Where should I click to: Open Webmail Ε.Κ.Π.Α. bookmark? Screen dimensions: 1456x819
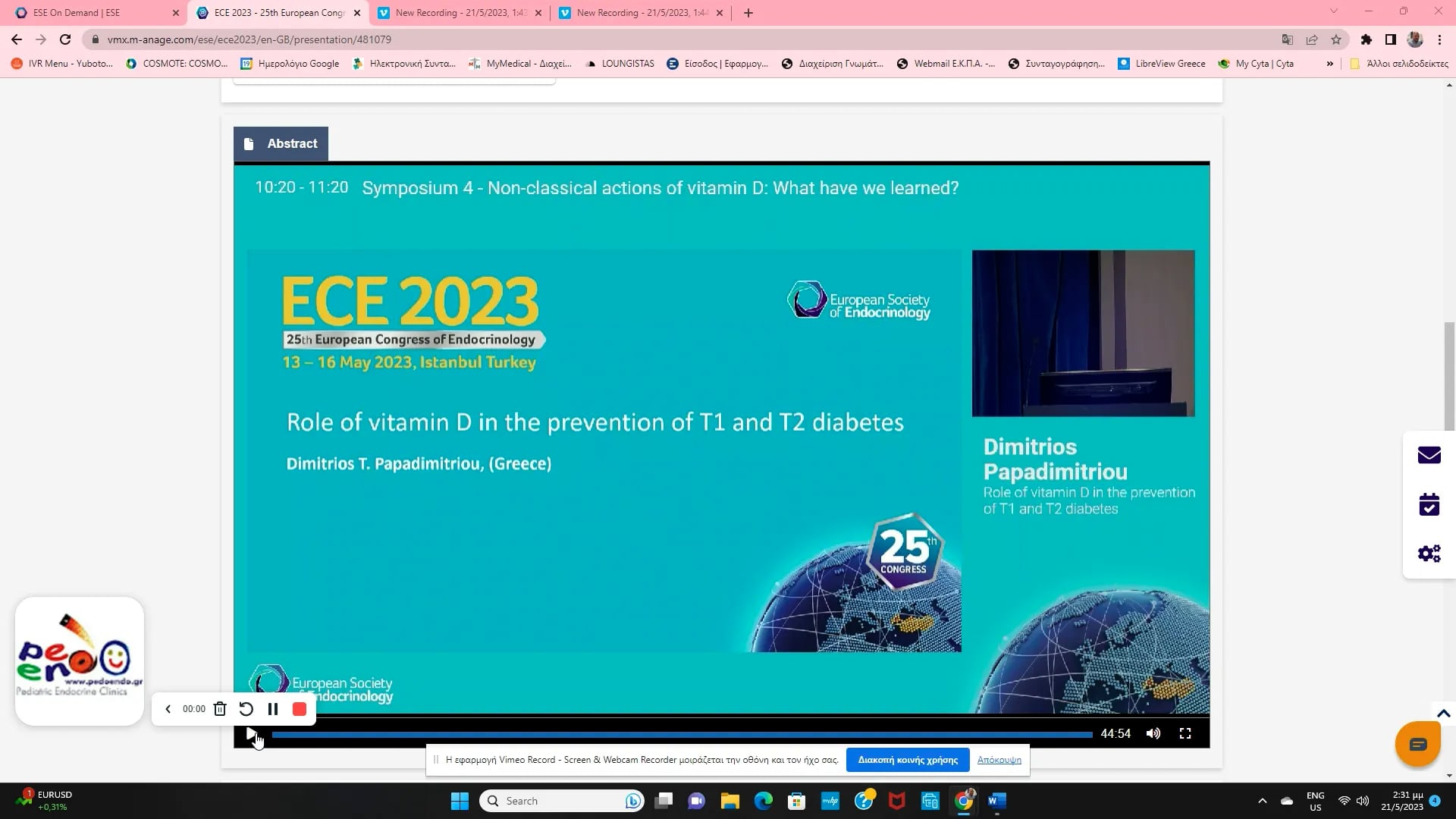pyautogui.click(x=946, y=64)
